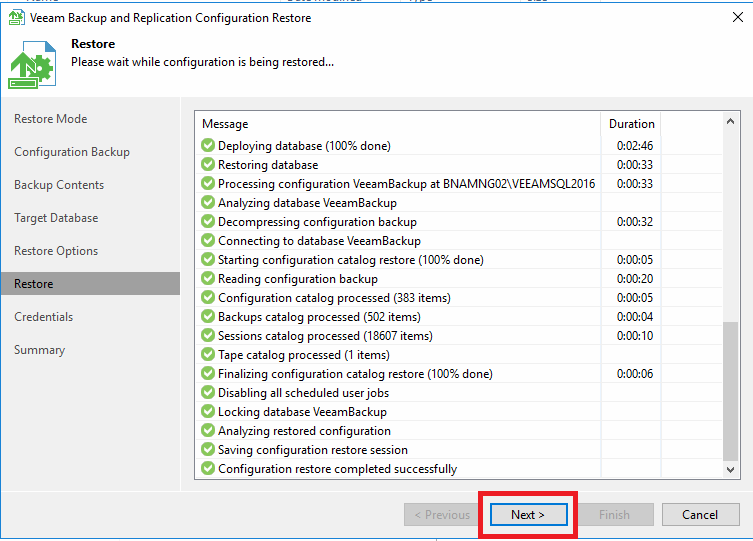Click the large Restore wizard header icon
The width and height of the screenshot is (753, 541).
pyautogui.click(x=32, y=64)
